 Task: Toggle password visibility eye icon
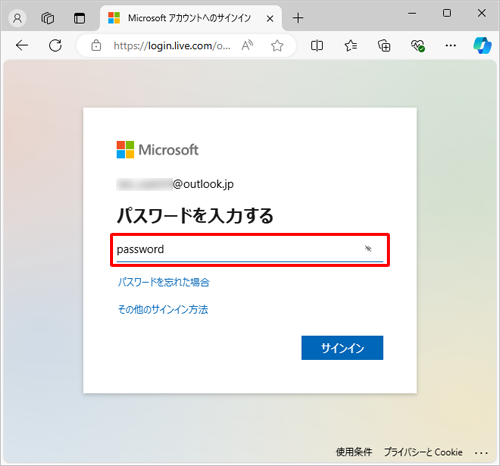click(x=368, y=249)
